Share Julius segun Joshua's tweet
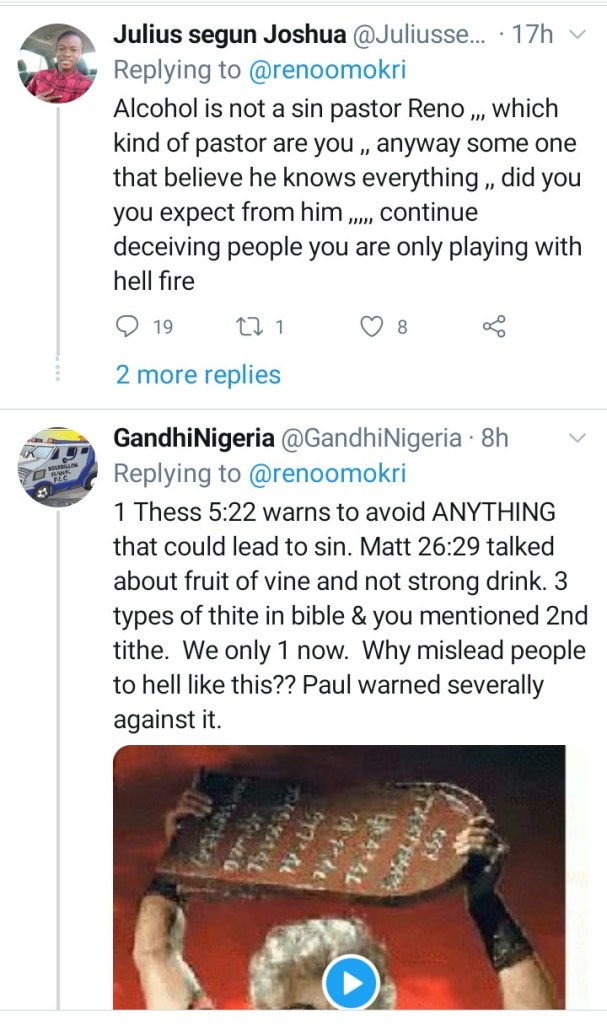This screenshot has width=607, height=1024. click(x=494, y=326)
